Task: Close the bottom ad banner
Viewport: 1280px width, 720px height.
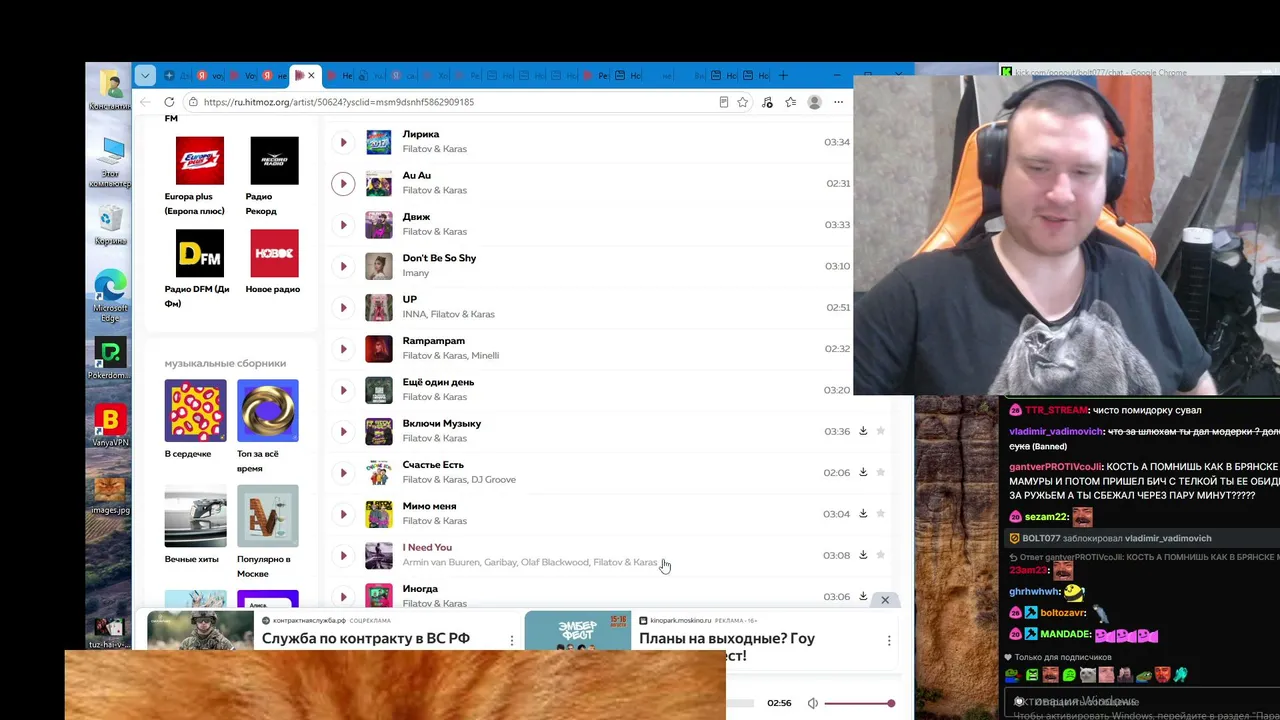Action: [x=885, y=600]
